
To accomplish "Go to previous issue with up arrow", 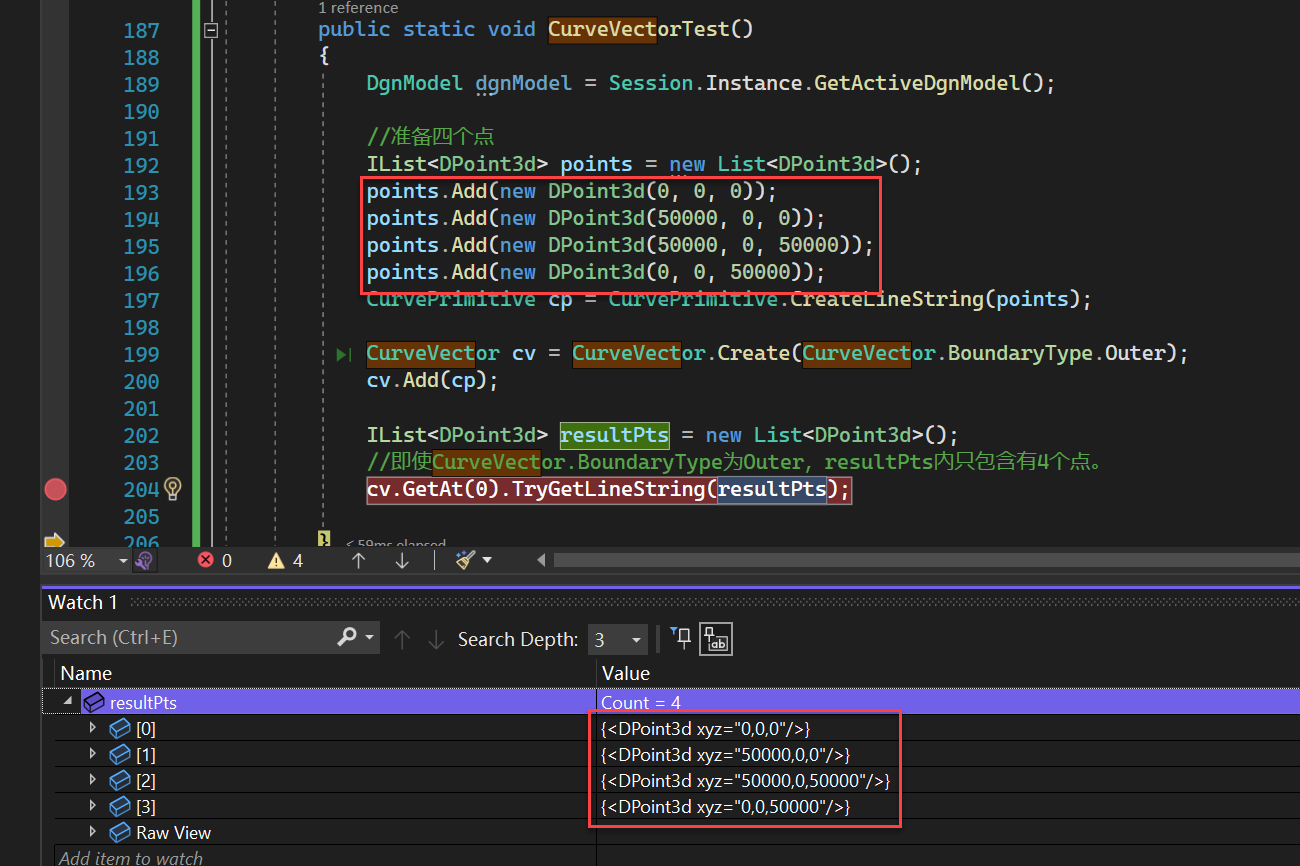I will click(x=359, y=560).
